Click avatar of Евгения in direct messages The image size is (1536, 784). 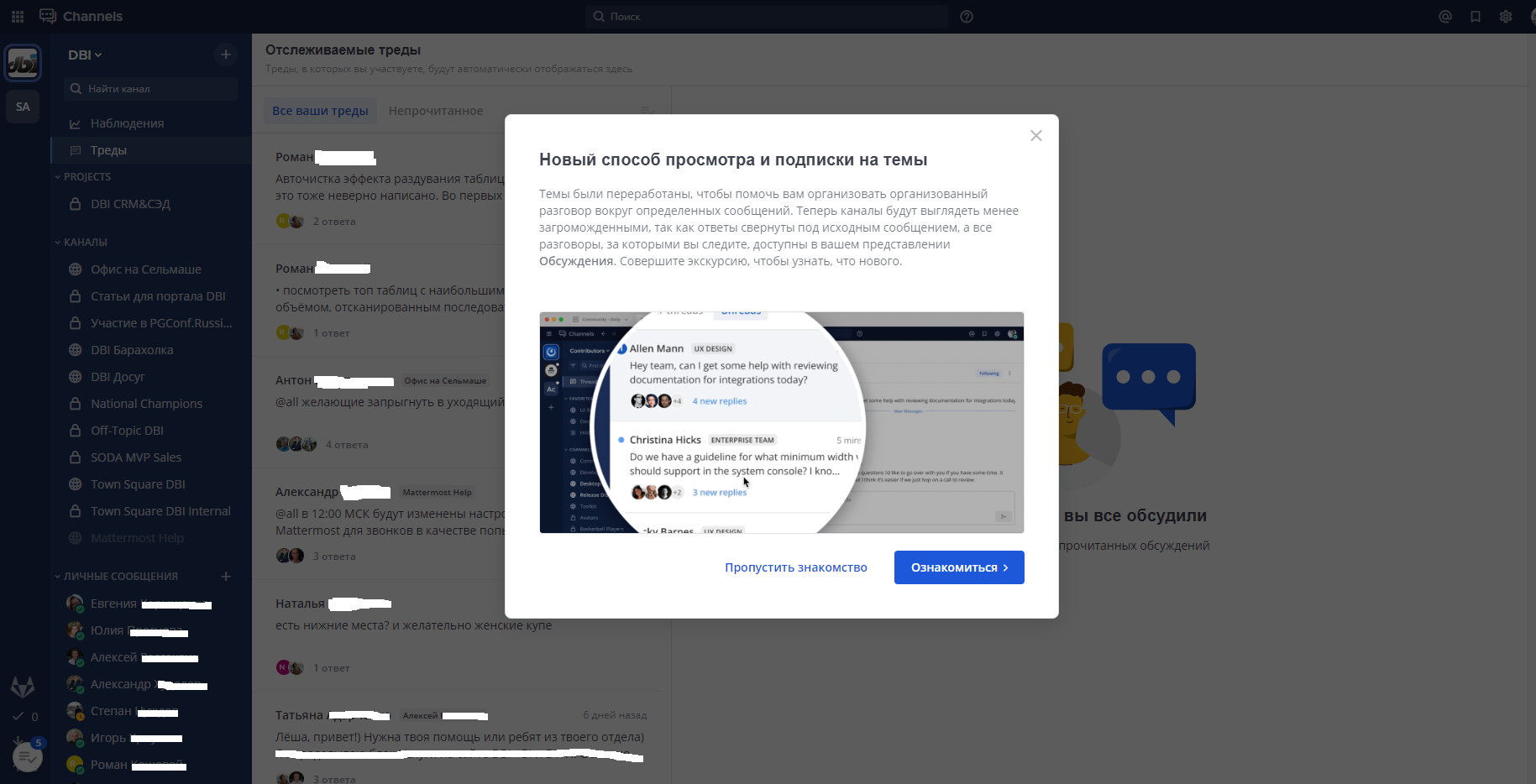[75, 604]
